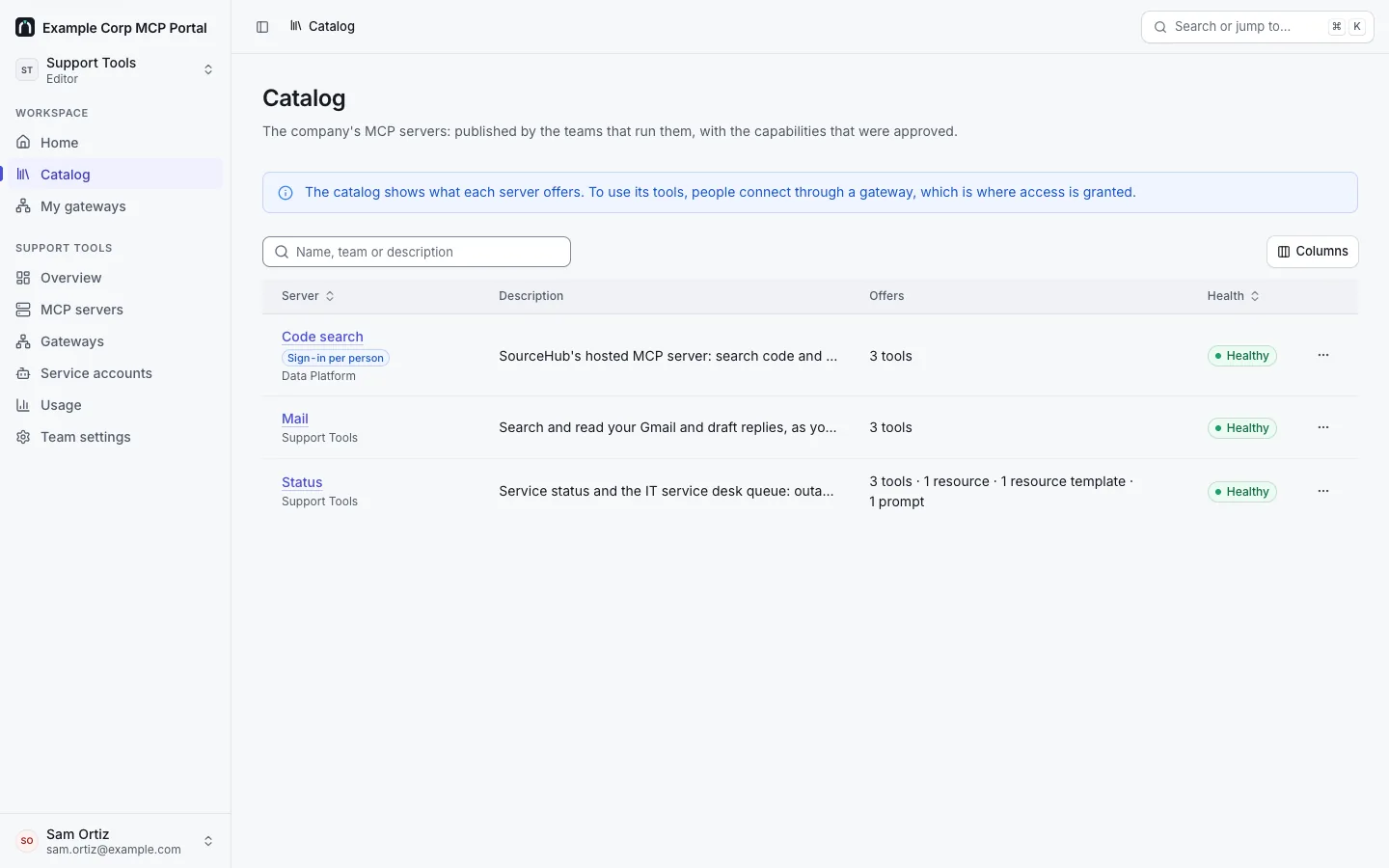Open the Status server link
Viewport: 1389px width, 868px height.
tap(302, 482)
